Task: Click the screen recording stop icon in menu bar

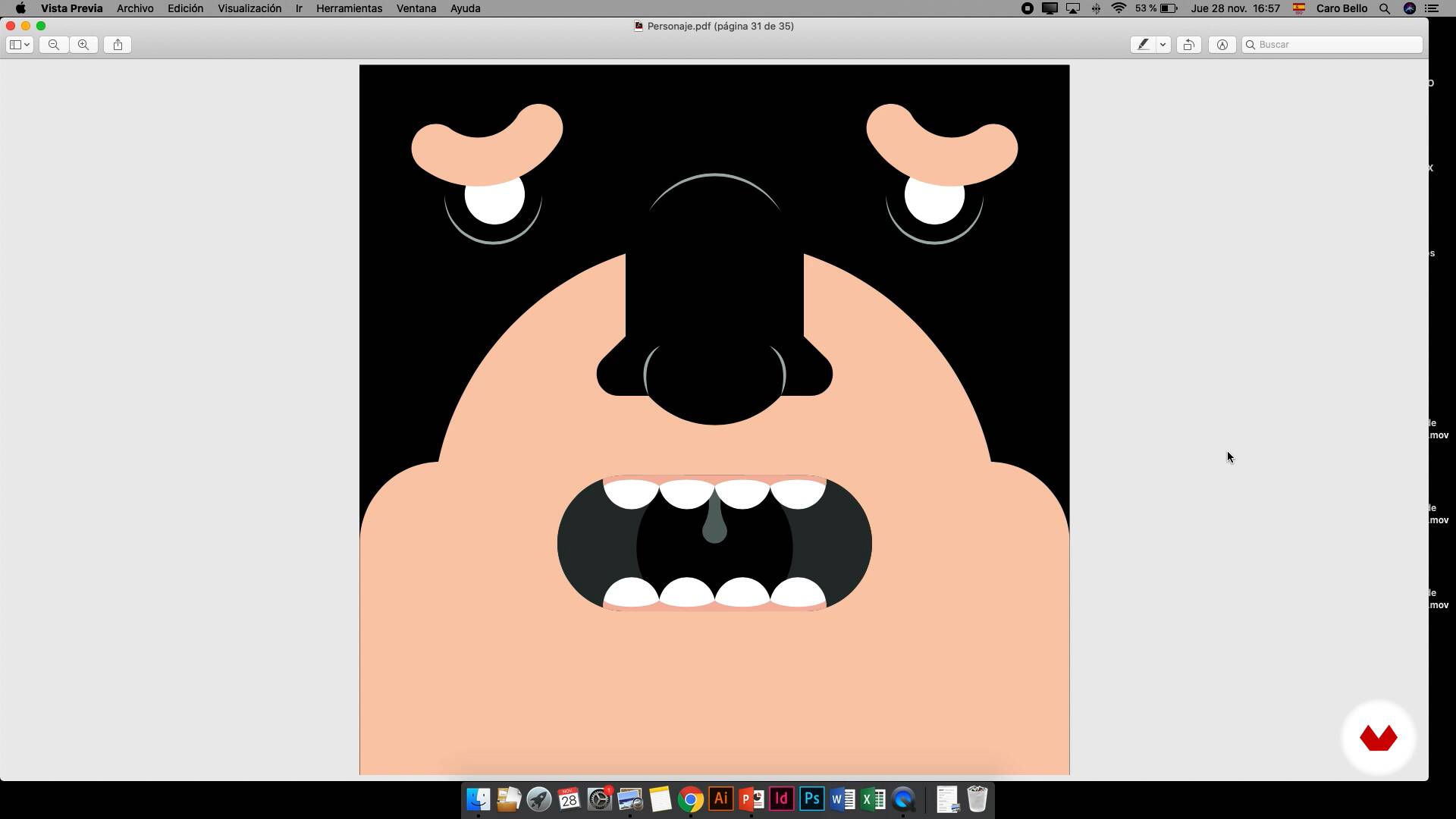Action: [1028, 8]
